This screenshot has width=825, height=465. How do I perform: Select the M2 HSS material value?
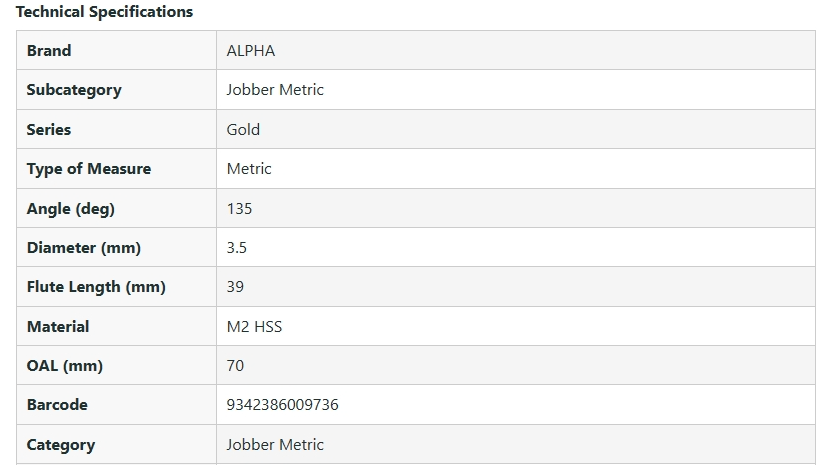254,327
